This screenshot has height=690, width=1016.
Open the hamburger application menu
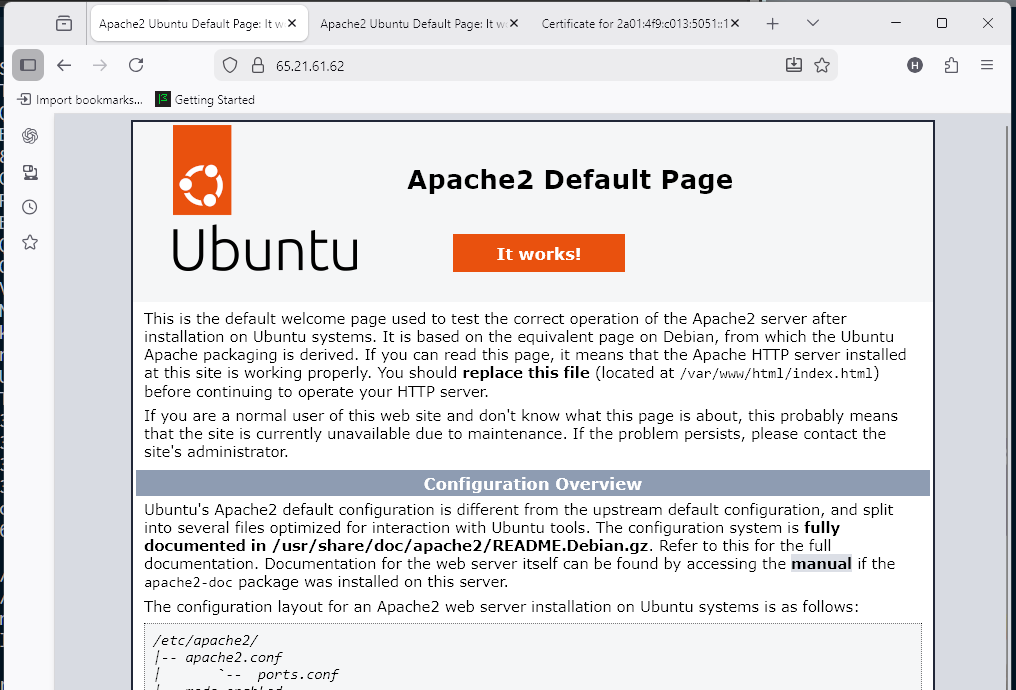tap(987, 65)
